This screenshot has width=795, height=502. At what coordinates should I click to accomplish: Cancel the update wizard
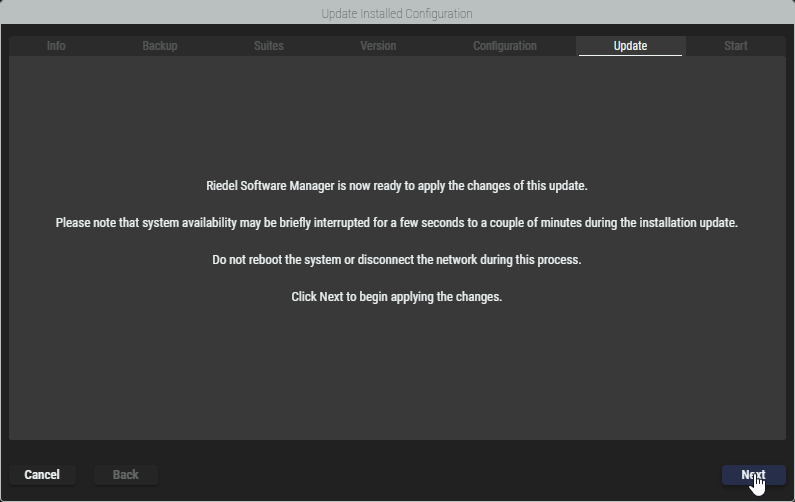42,475
